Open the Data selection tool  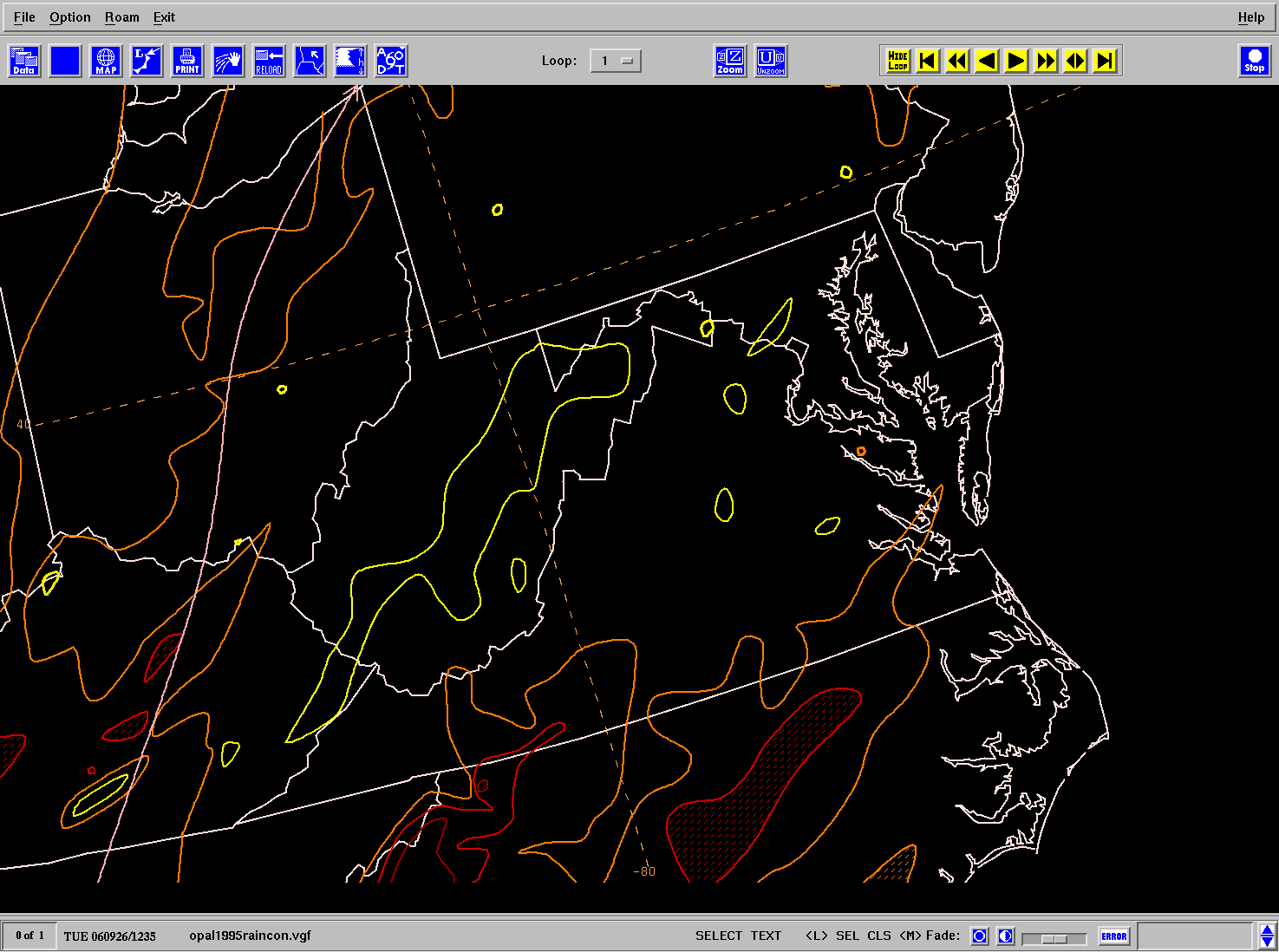(24, 61)
